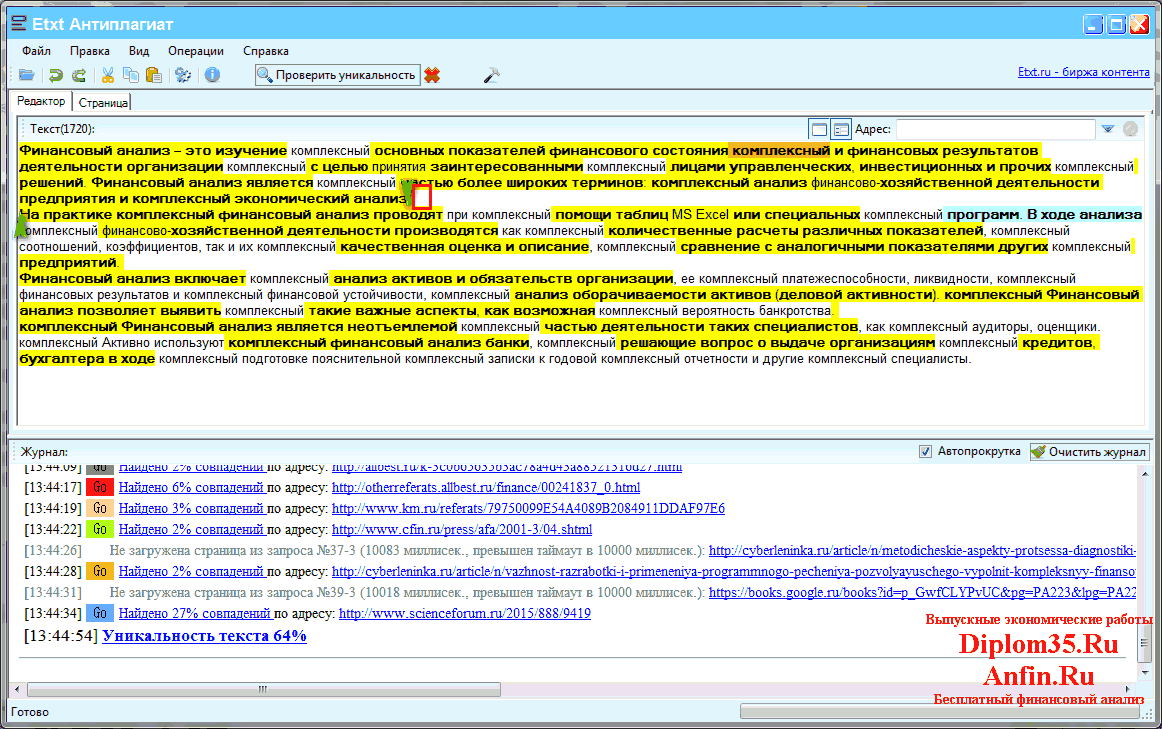The width and height of the screenshot is (1162, 729).
Task: Click the Очистить журнал button
Action: 1089,452
